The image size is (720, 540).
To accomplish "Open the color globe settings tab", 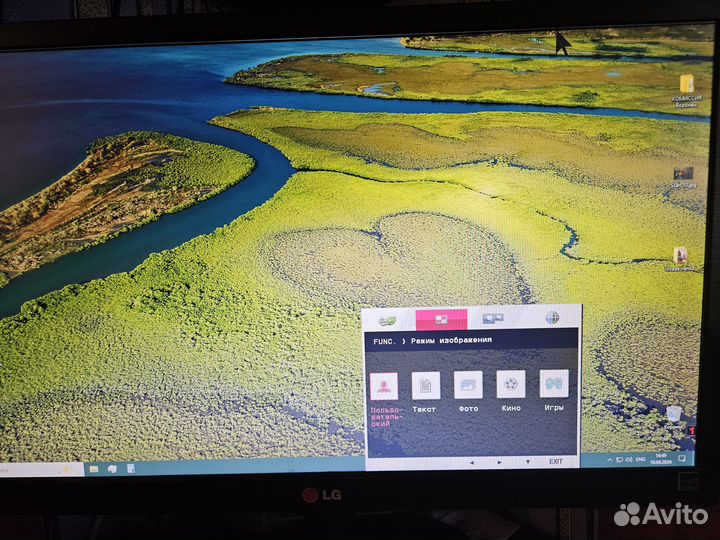I will pos(551,318).
